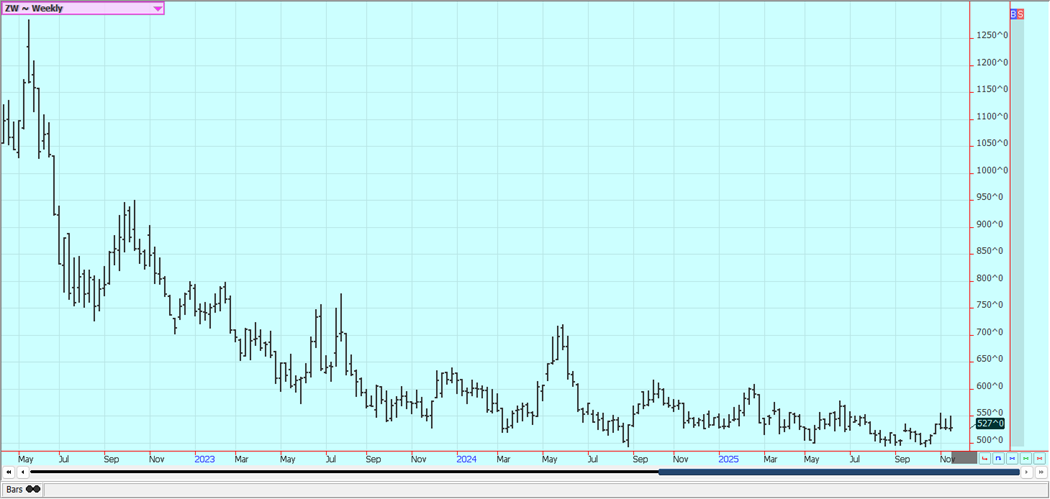Click the gray box beside Nov label
1050x499 pixels.
[x=964, y=458]
